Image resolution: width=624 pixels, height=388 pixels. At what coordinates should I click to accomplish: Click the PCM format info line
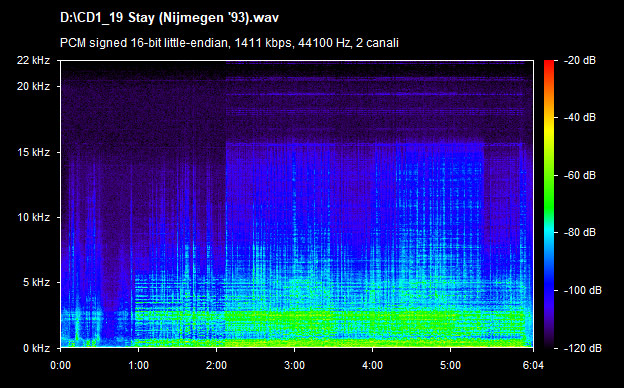point(229,43)
